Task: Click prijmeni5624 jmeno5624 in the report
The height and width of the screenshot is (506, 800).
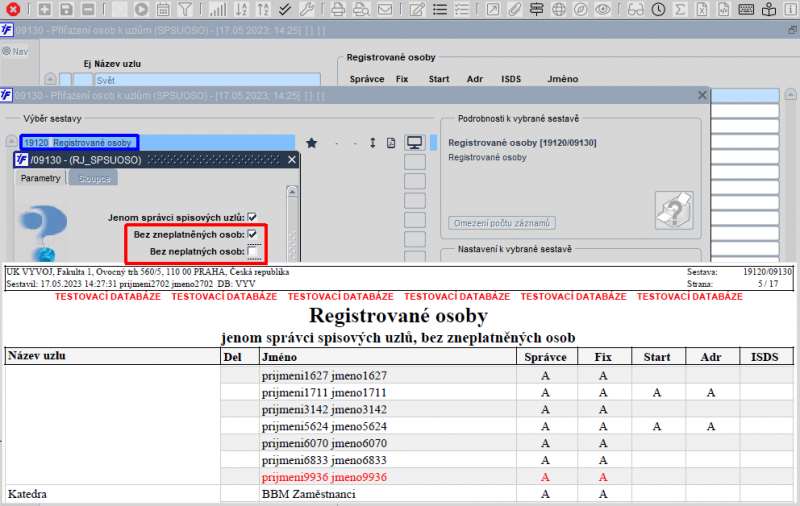Action: coord(324,426)
